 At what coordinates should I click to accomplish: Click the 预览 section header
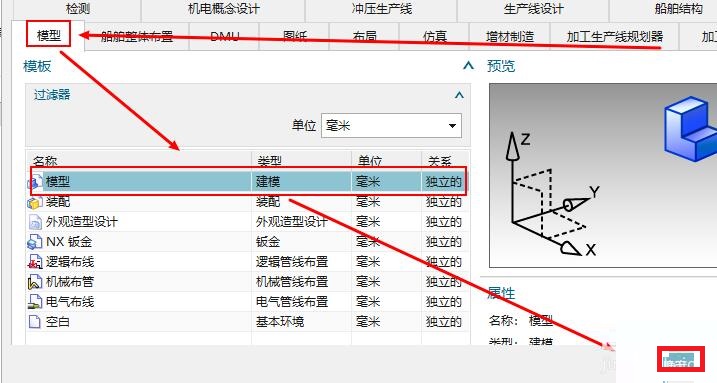501,66
